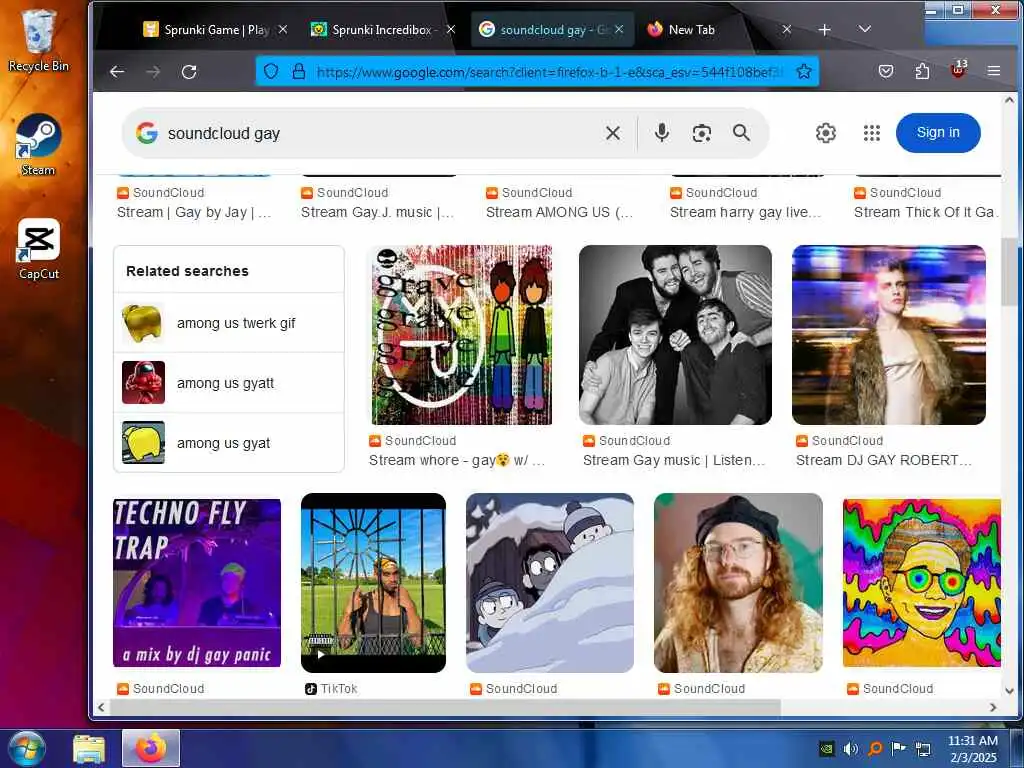
Task: Open the Firefox extensions puzzle icon
Action: pos(922,71)
